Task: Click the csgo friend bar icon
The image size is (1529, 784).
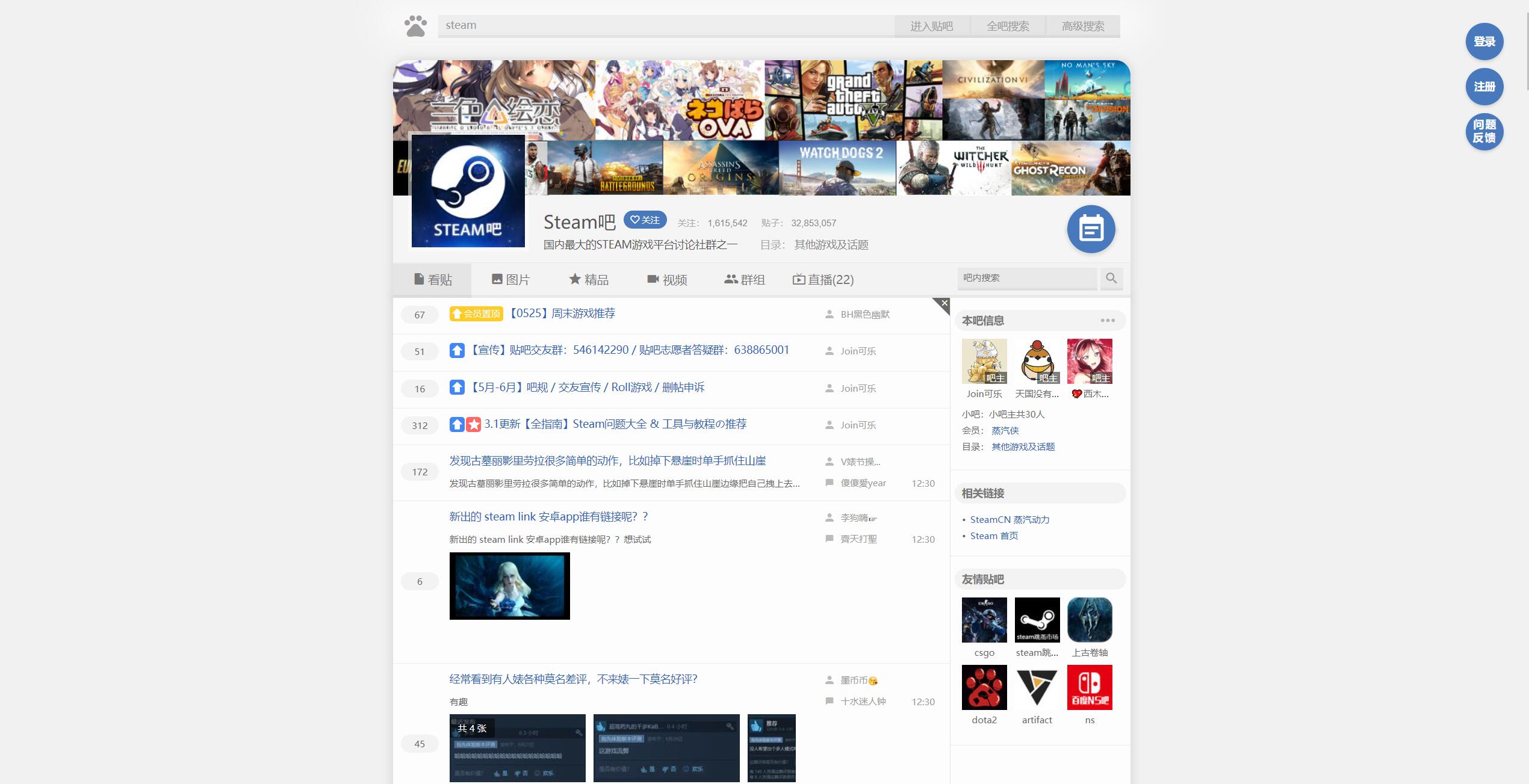Action: click(x=984, y=620)
